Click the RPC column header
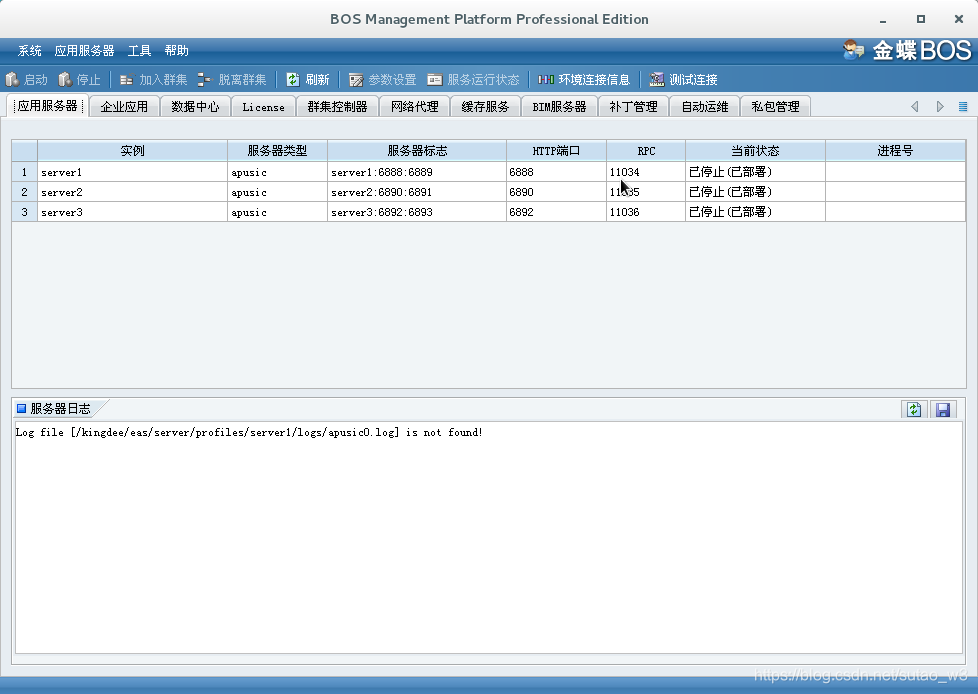 [646, 151]
